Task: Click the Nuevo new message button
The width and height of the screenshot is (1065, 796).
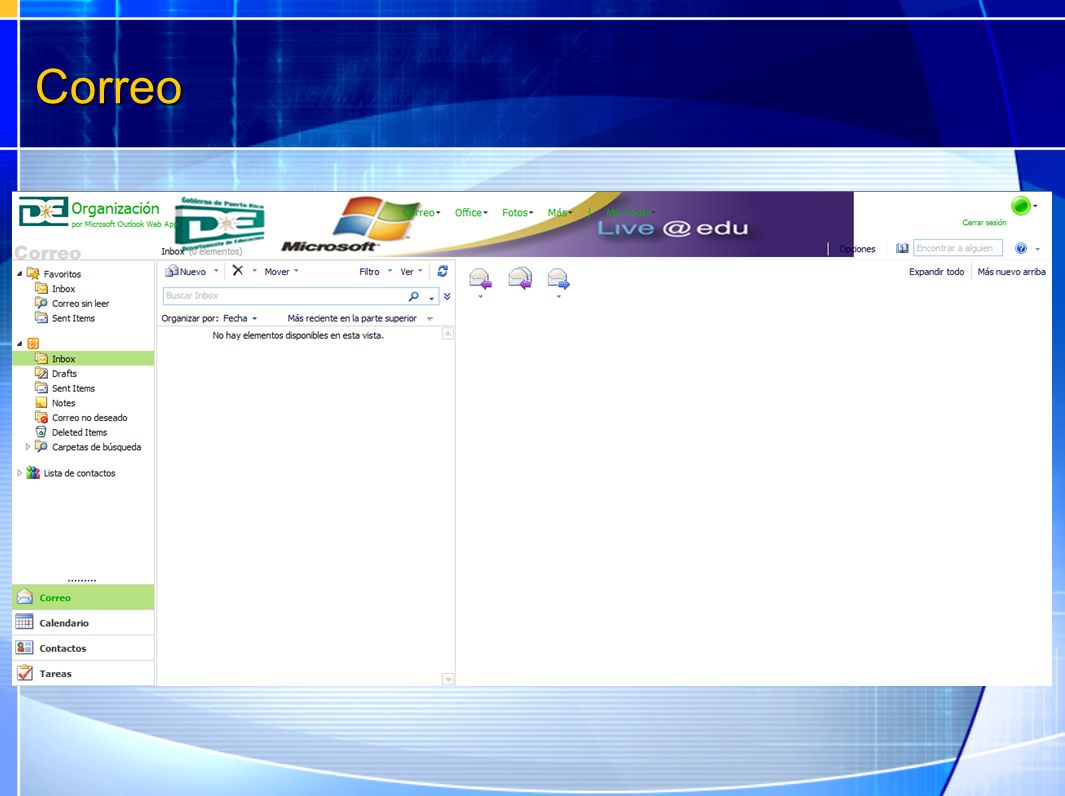Action: 185,272
